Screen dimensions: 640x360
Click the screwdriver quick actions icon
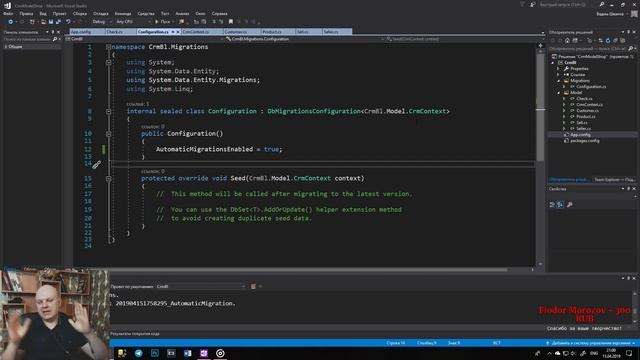click(96, 165)
